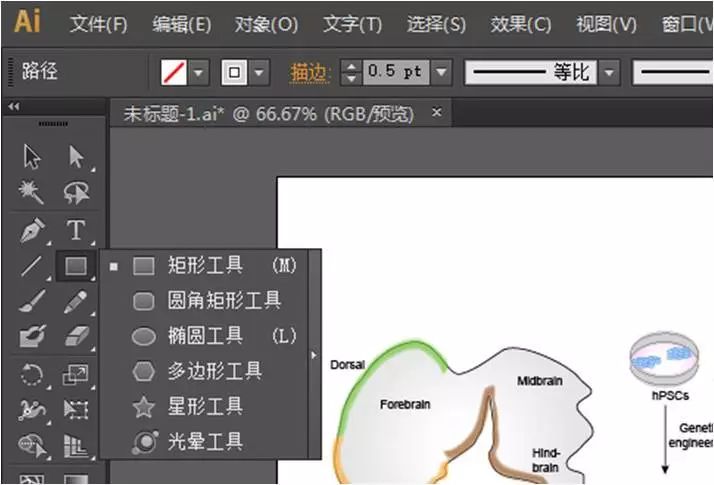Open the 对象(O) menu
Screen dimensions: 714x485
coord(266,24)
